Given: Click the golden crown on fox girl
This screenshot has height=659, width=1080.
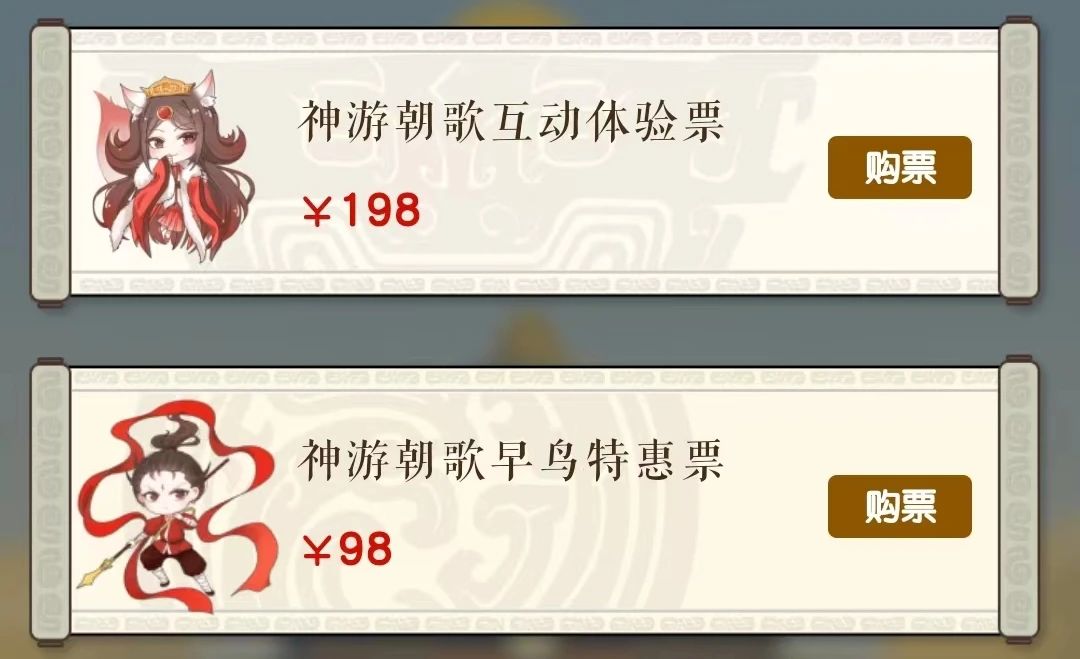Looking at the screenshot, I should [x=168, y=88].
